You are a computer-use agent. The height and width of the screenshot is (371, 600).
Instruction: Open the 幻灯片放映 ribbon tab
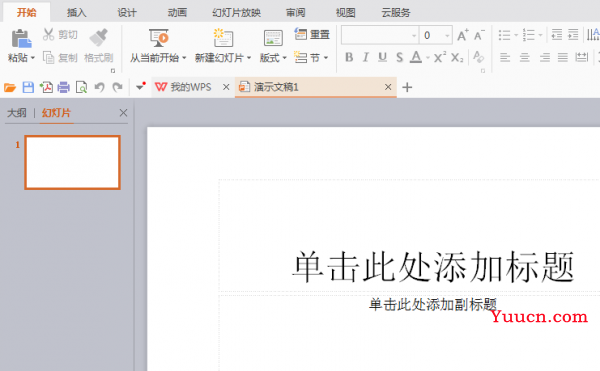[236, 13]
